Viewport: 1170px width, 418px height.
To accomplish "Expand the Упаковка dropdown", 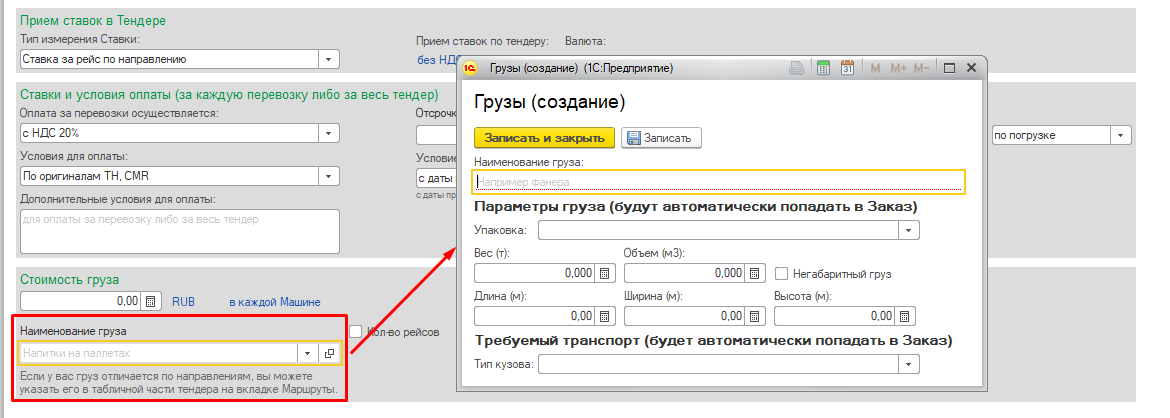I will tap(909, 230).
